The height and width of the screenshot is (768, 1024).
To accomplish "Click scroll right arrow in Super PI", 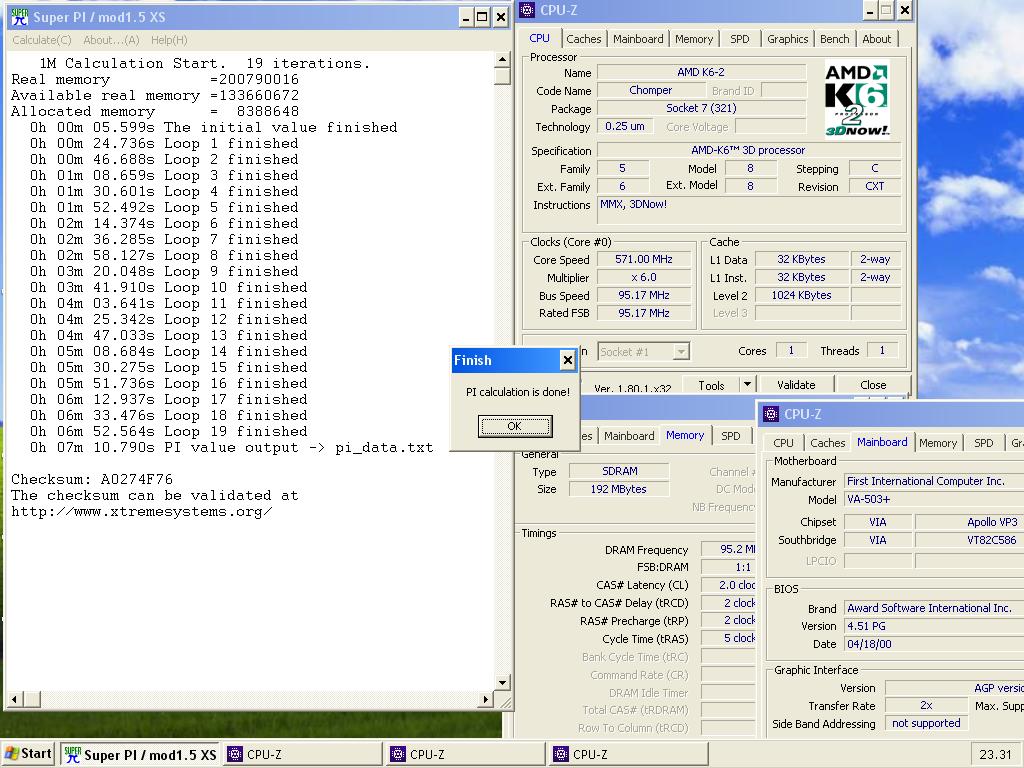I will tap(485, 699).
